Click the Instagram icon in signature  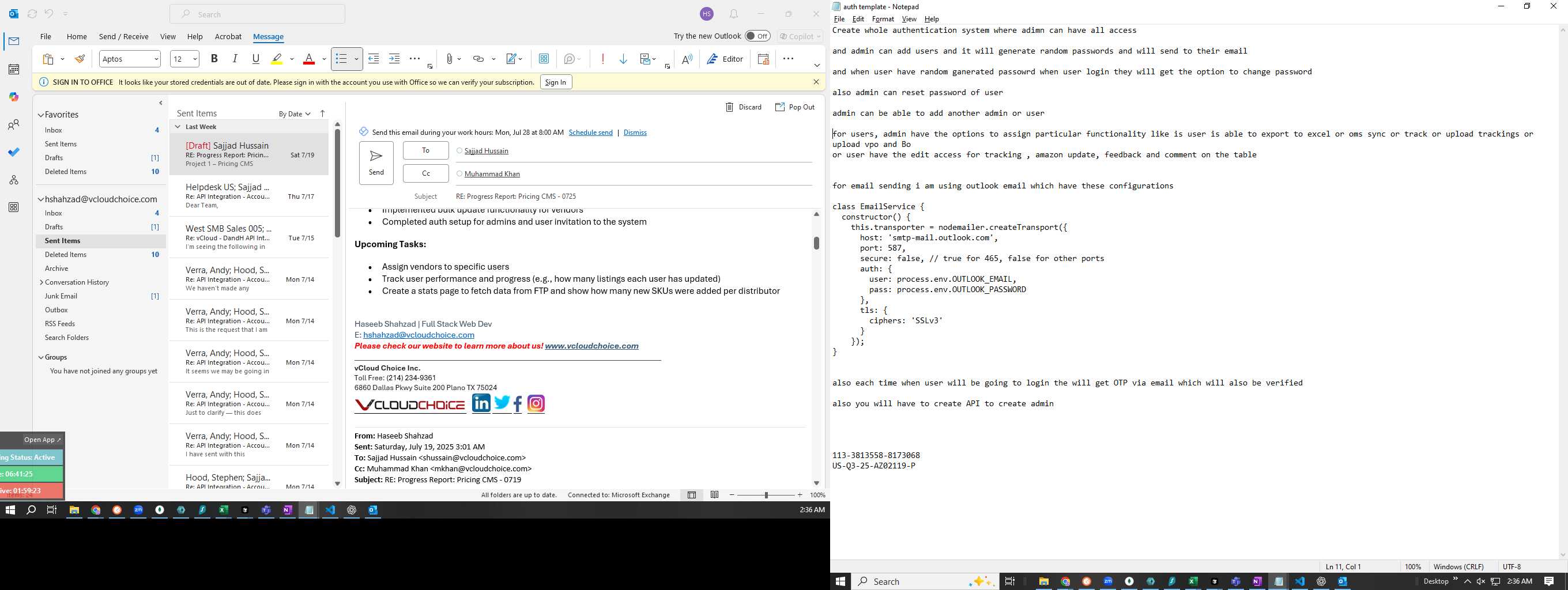coord(536,403)
